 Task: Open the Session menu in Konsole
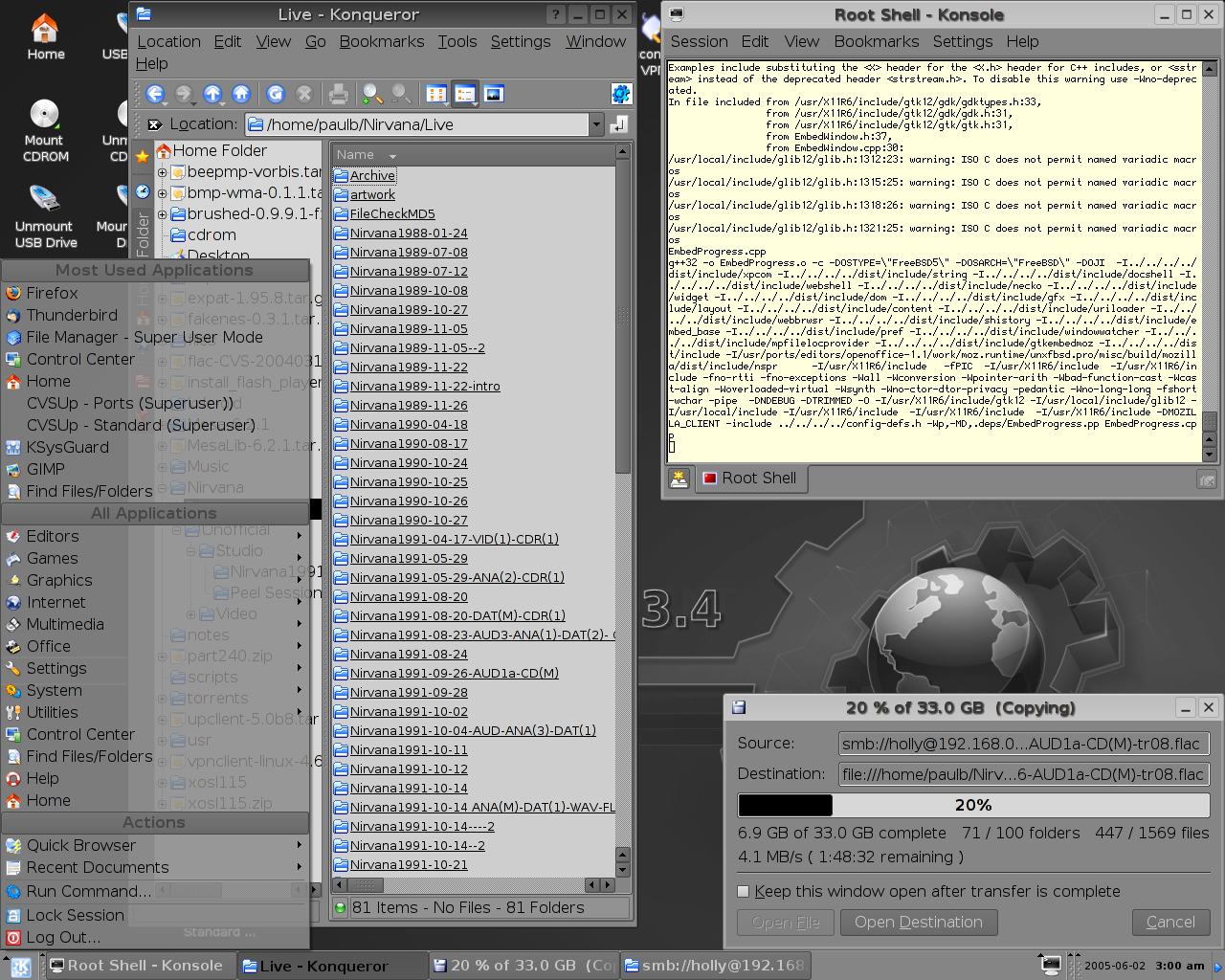coord(699,41)
